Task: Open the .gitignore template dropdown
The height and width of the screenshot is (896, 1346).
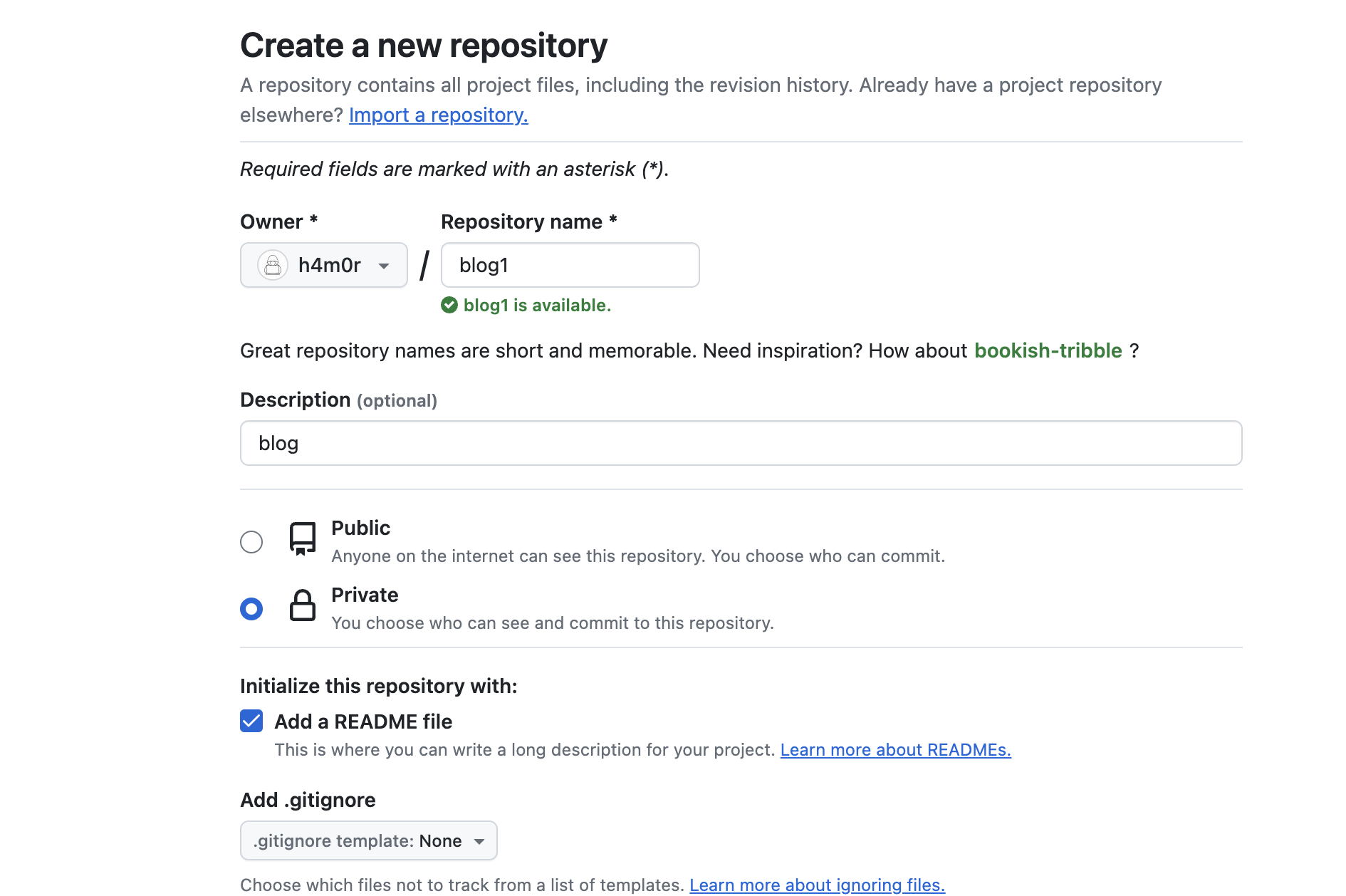Action: pyautogui.click(x=369, y=840)
